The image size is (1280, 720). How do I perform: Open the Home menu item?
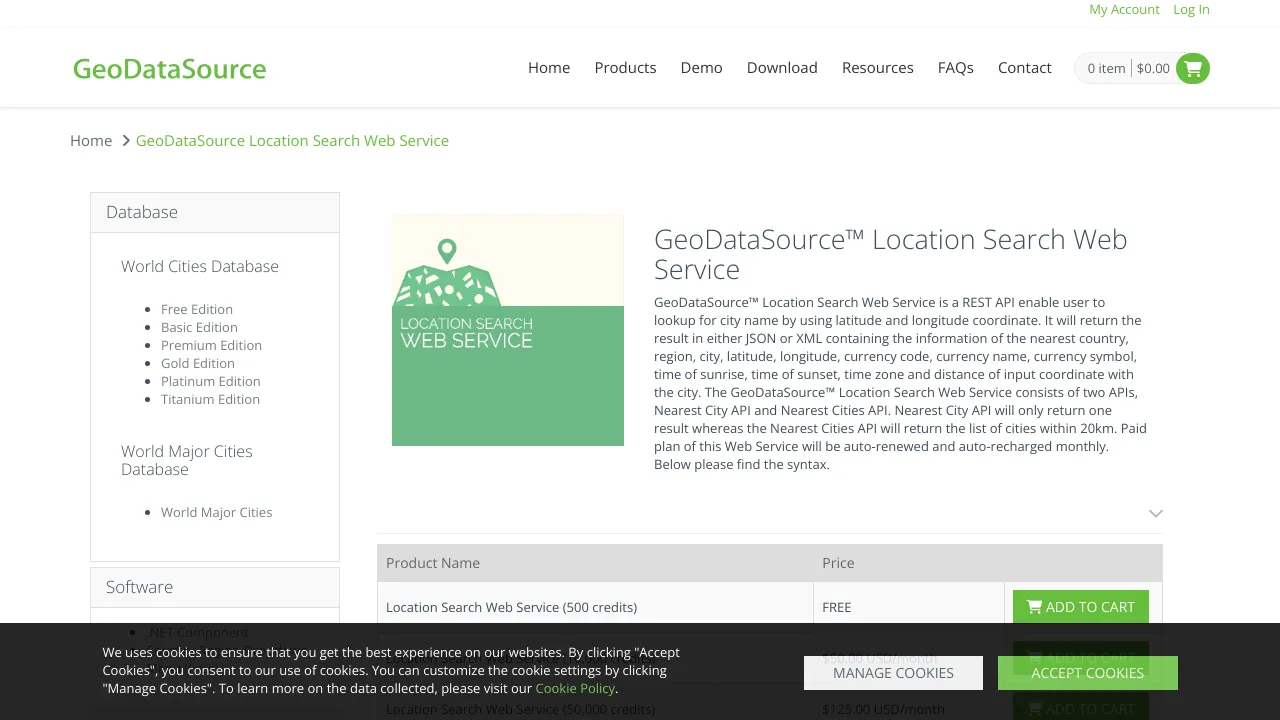(549, 68)
